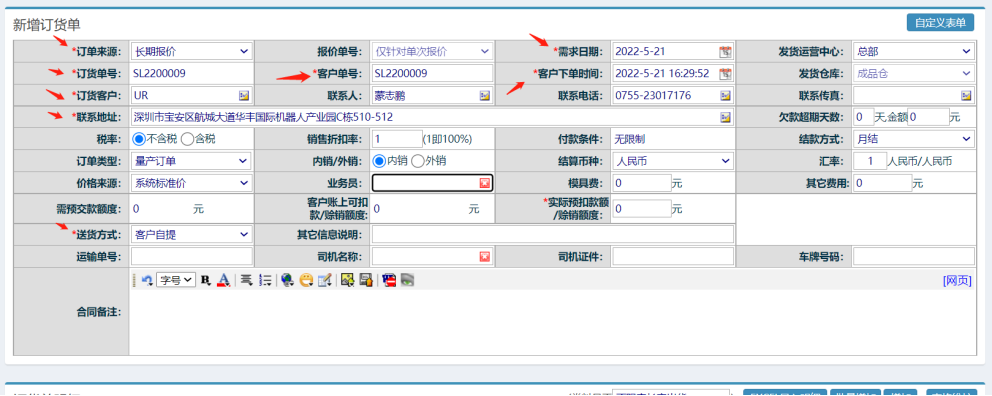Toggle bold formatting in remarks editor
Image resolution: width=992 pixels, height=396 pixels.
[205, 280]
